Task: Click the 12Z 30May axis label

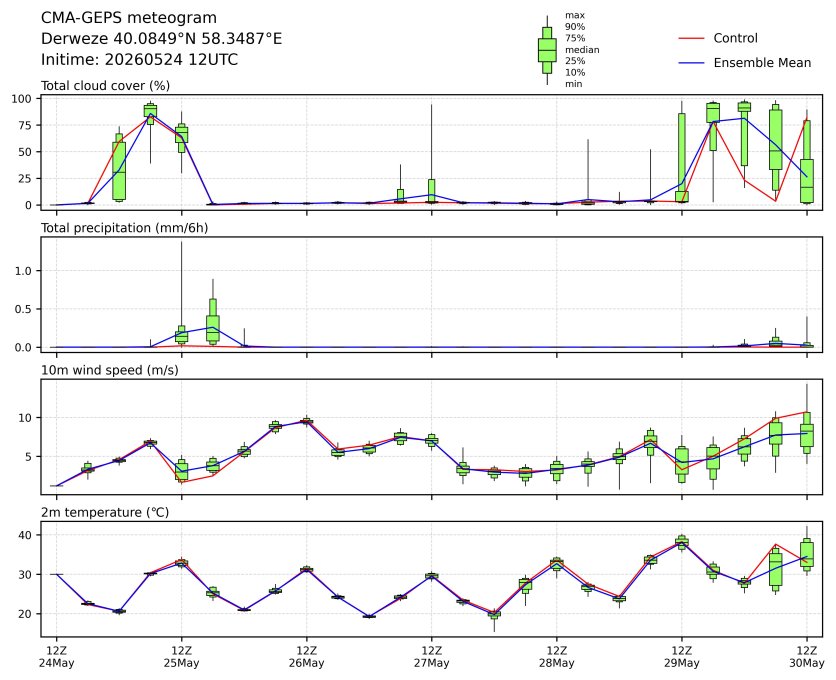Action: [807, 657]
